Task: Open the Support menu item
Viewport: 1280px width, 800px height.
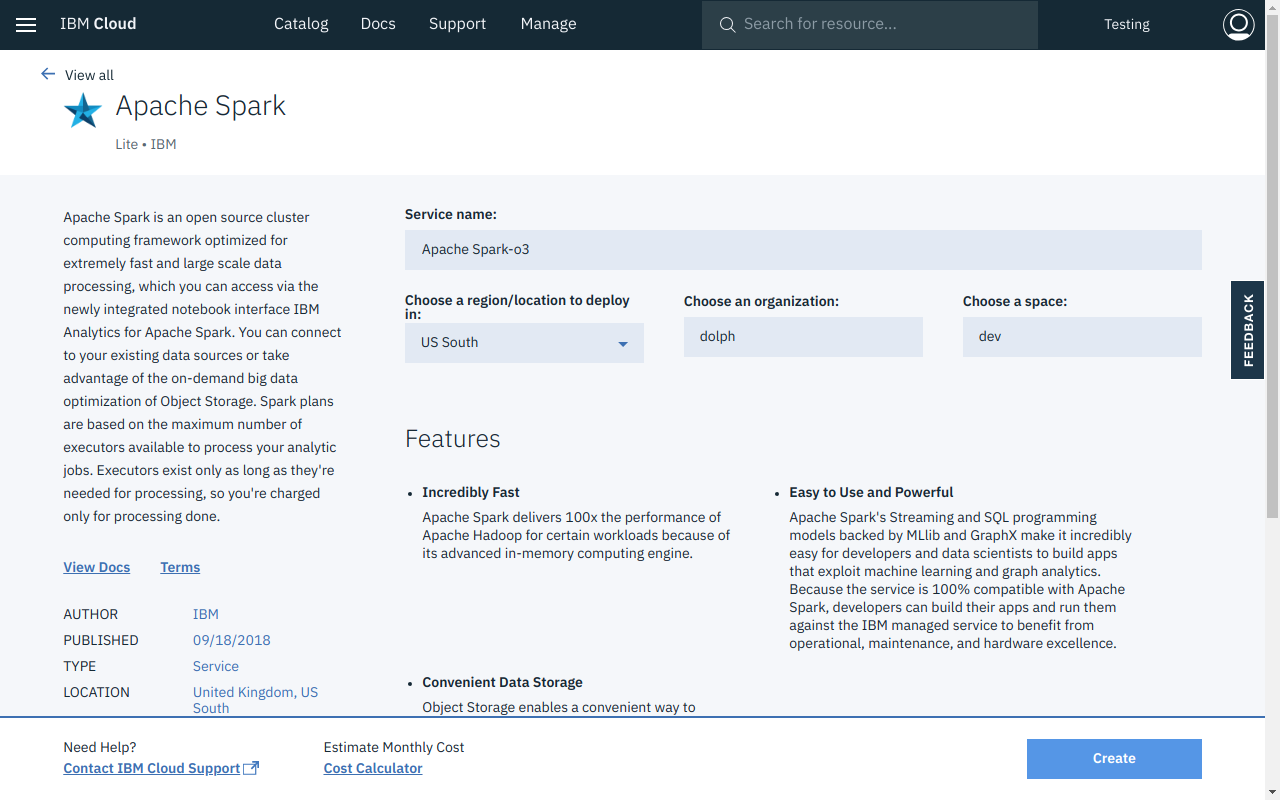Action: (x=457, y=24)
